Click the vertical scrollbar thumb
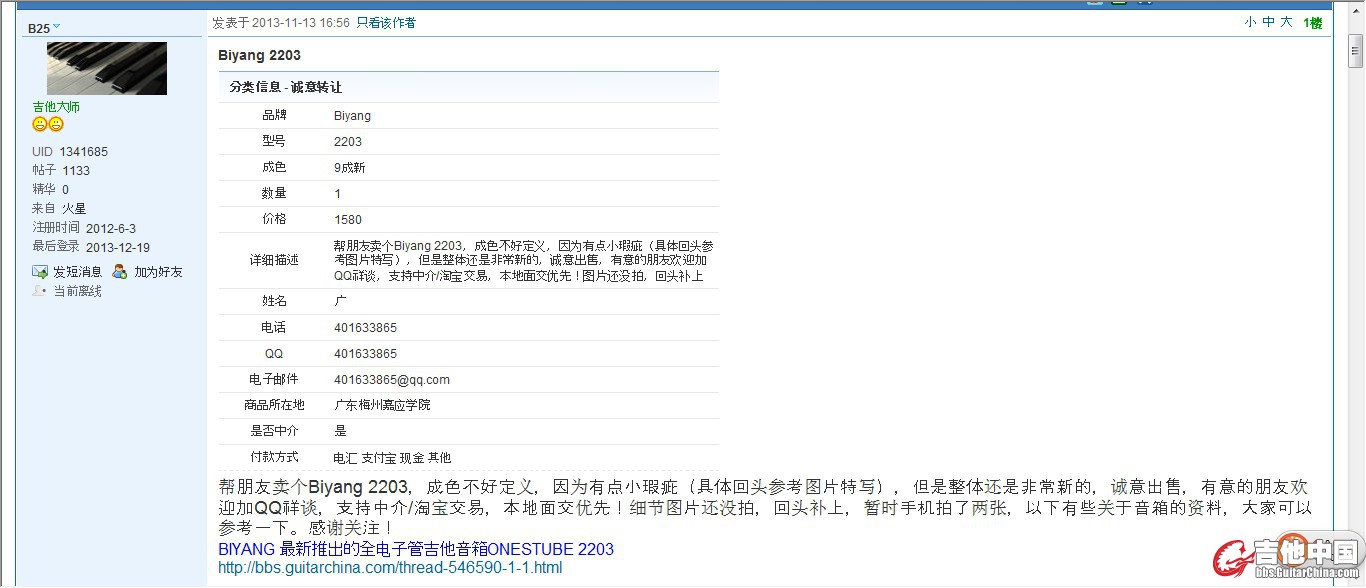Image resolution: width=1366 pixels, height=588 pixels. [1356, 50]
